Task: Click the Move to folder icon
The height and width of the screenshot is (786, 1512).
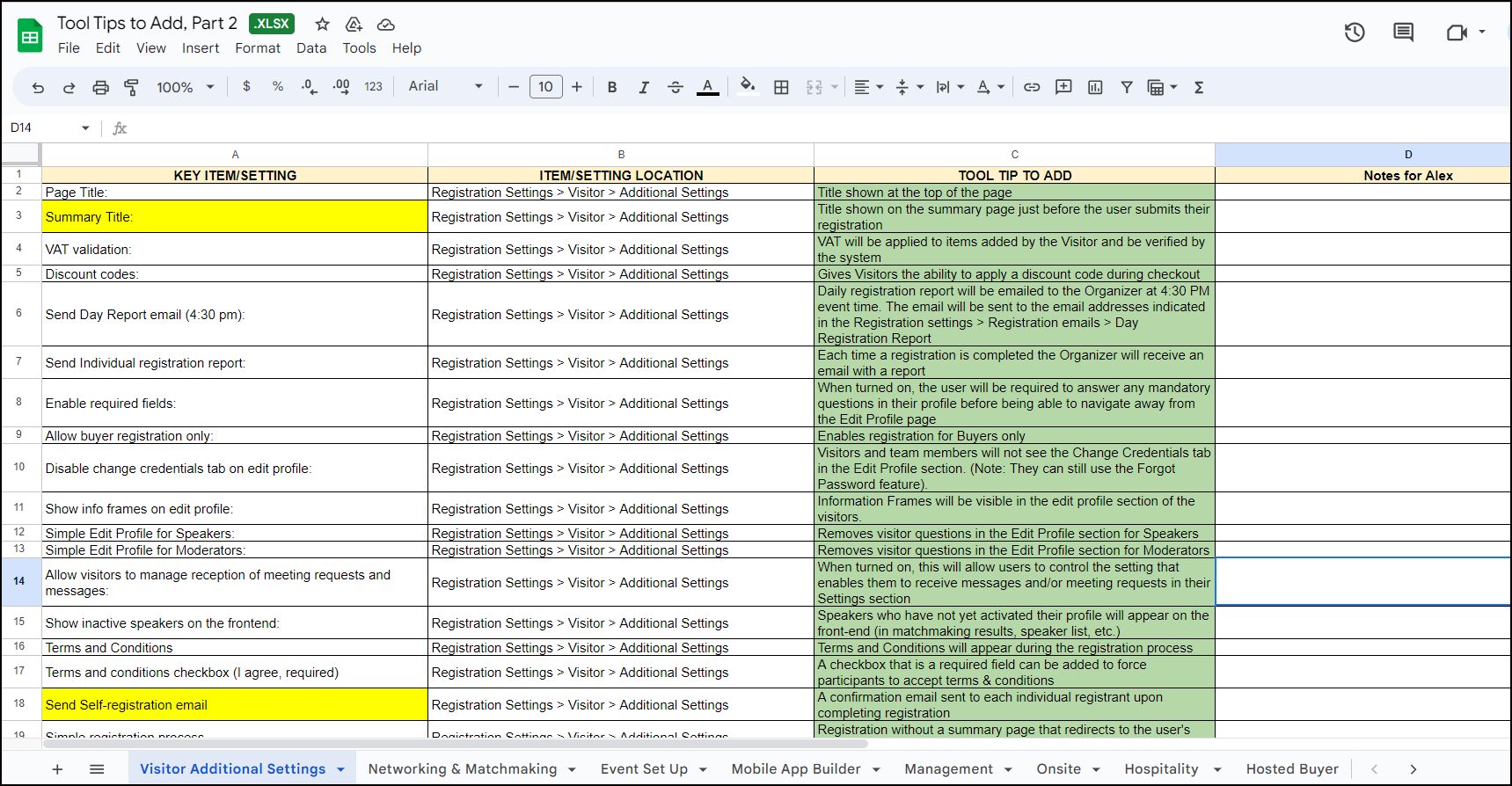Action: pos(354,24)
